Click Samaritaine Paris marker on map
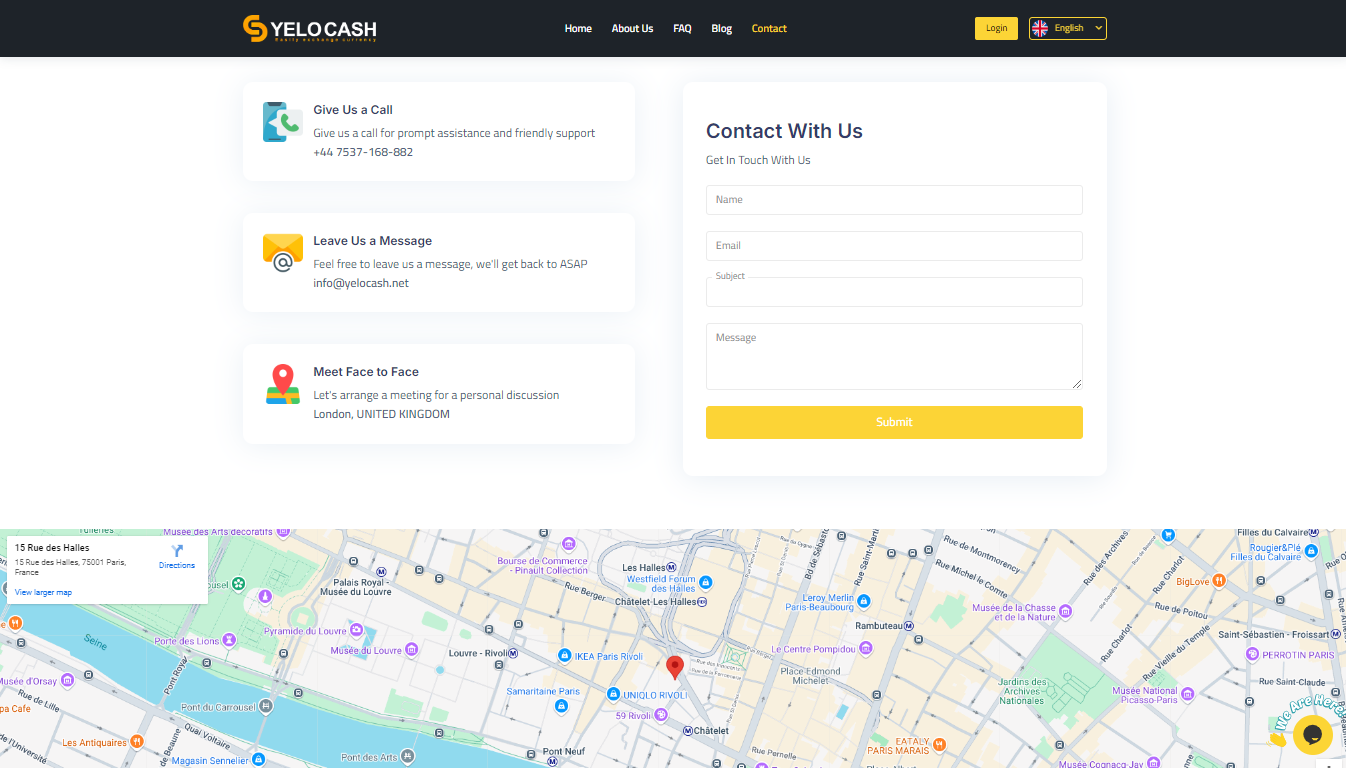The image size is (1346, 768). [560, 706]
